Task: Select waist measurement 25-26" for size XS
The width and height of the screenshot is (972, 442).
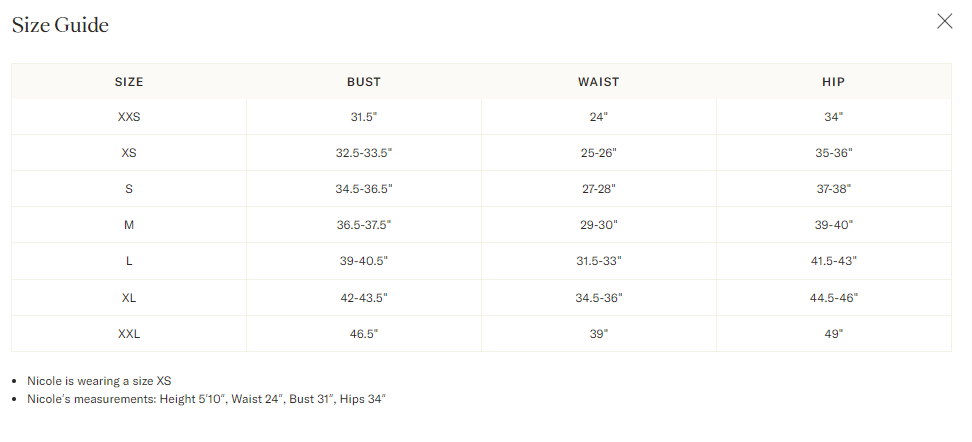Action: 599,153
